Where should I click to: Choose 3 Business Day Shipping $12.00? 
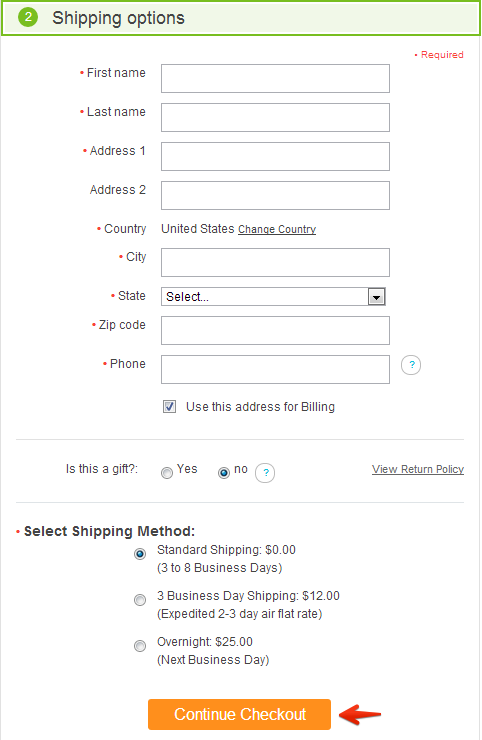pos(140,600)
